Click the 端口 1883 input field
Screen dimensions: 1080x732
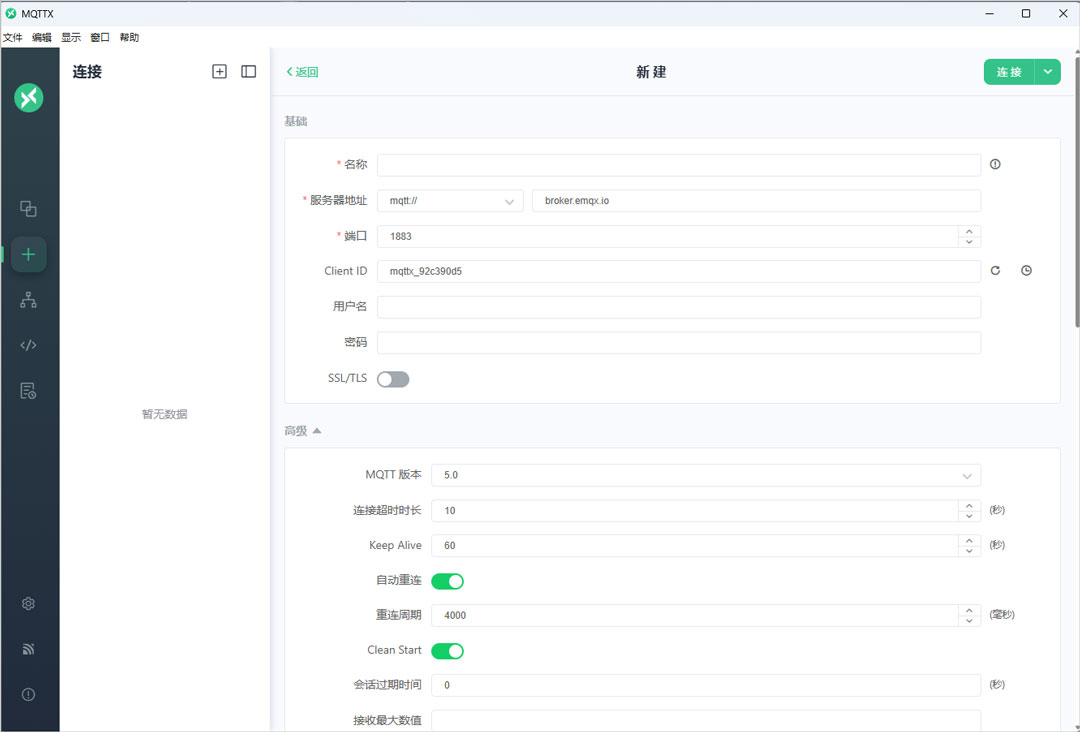pyautogui.click(x=667, y=236)
